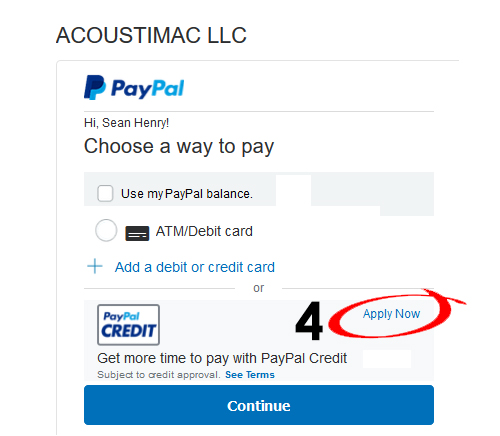Screen dimensions: 500x436
Task: Click the 'or' divider text
Action: (x=259, y=288)
